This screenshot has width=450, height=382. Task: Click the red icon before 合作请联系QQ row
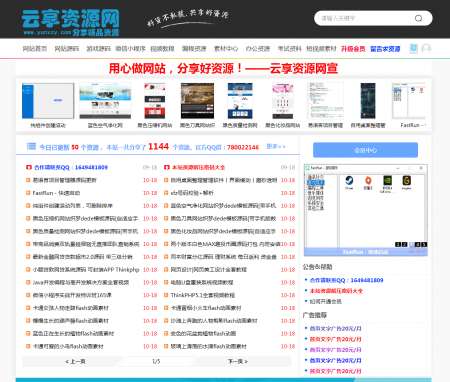pyautogui.click(x=28, y=167)
